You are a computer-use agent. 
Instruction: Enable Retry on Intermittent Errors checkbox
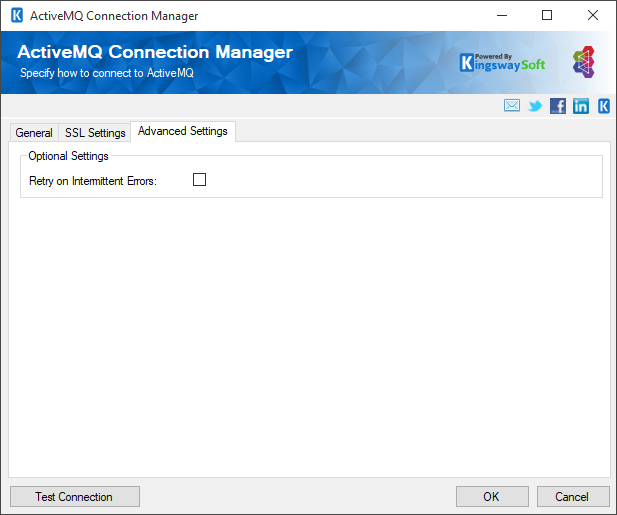199,179
